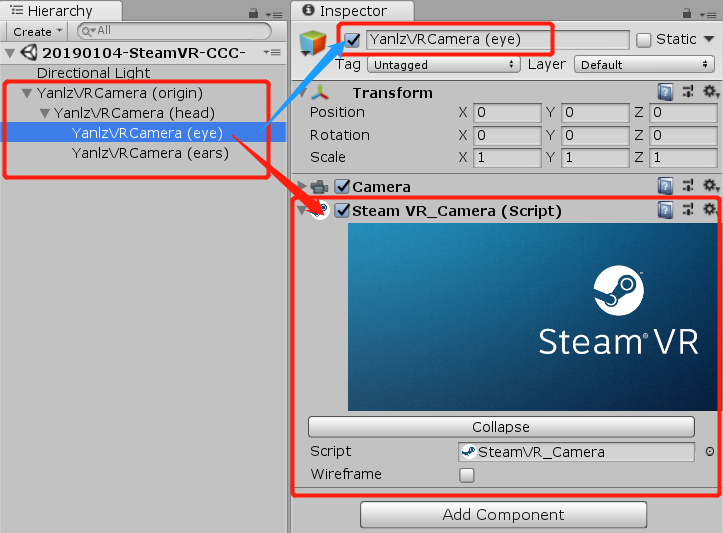Click the Position X field
The width and height of the screenshot is (723, 533).
(507, 113)
